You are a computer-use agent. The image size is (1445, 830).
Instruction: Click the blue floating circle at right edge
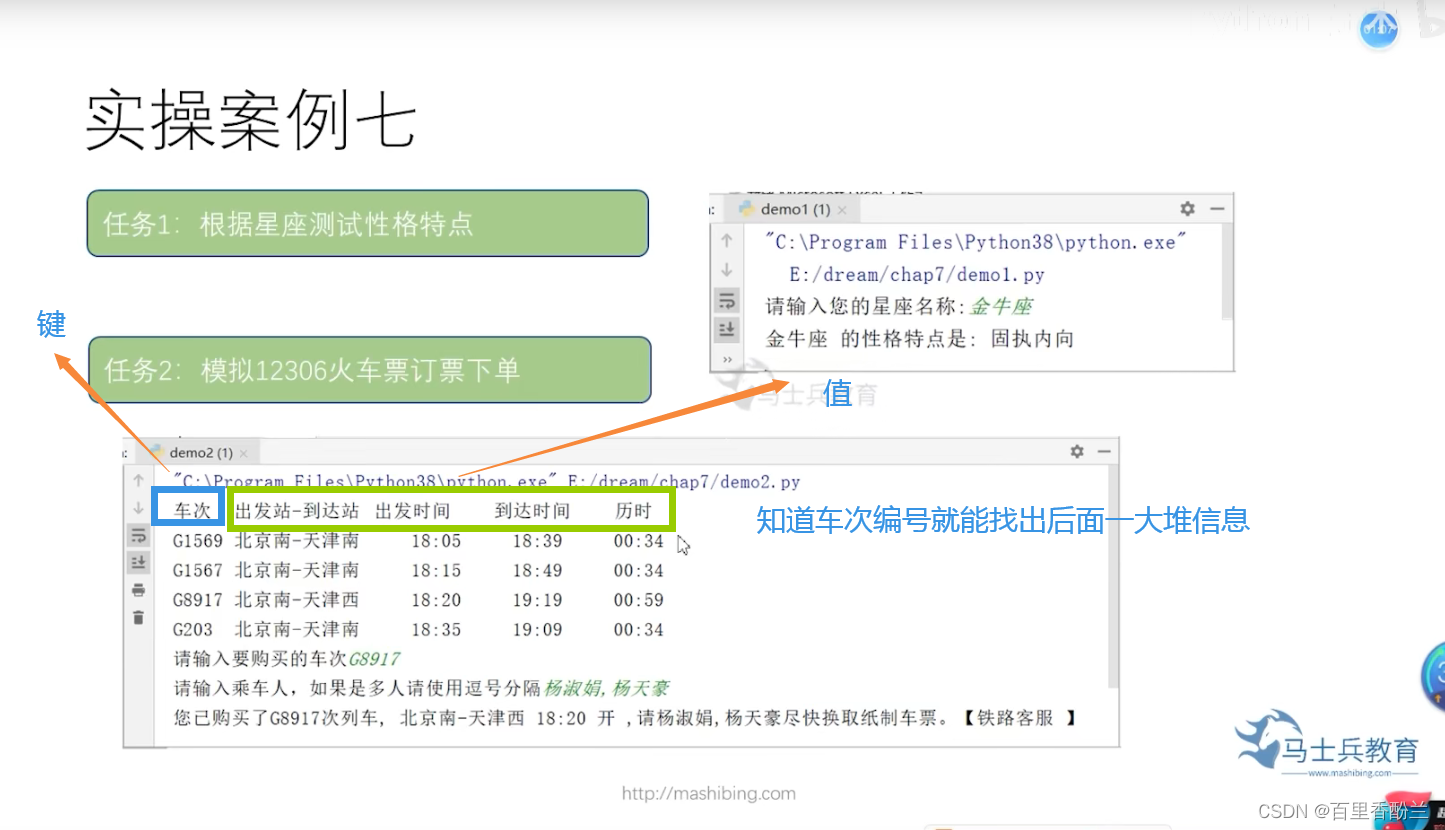1434,676
